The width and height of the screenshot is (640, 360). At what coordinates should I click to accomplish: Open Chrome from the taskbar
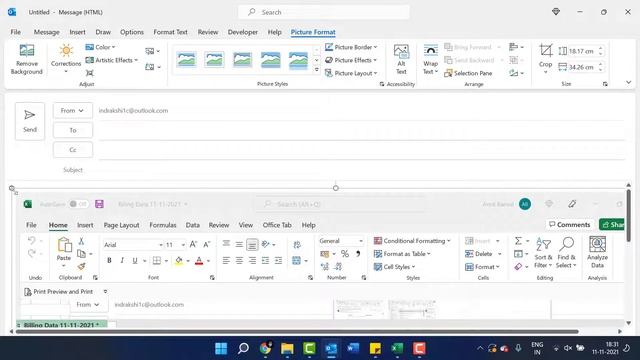coord(265,349)
